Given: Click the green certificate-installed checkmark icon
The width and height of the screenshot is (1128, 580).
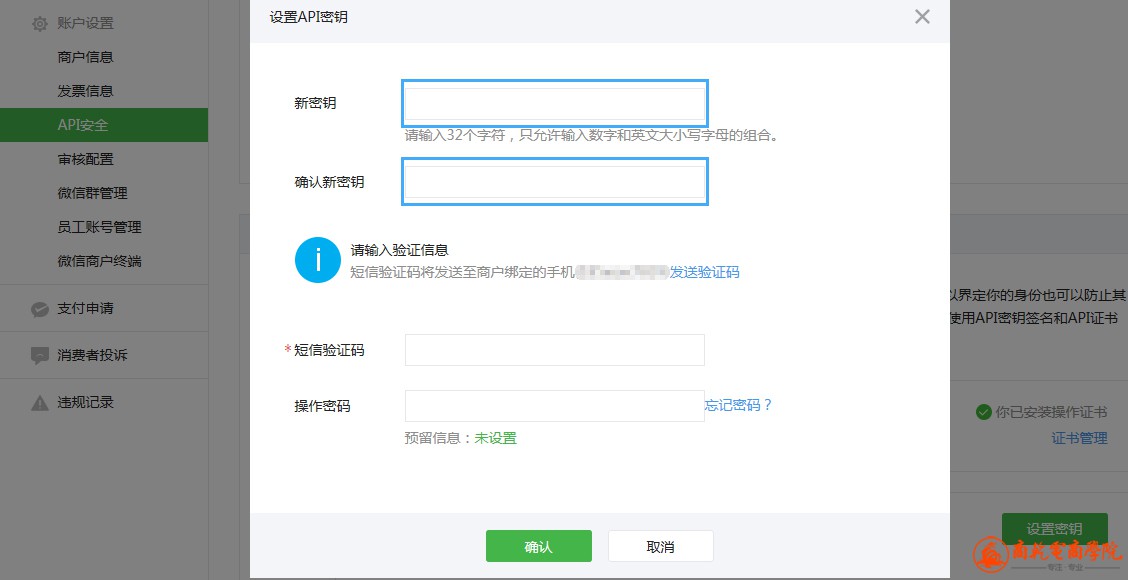Looking at the screenshot, I should coord(983,412).
